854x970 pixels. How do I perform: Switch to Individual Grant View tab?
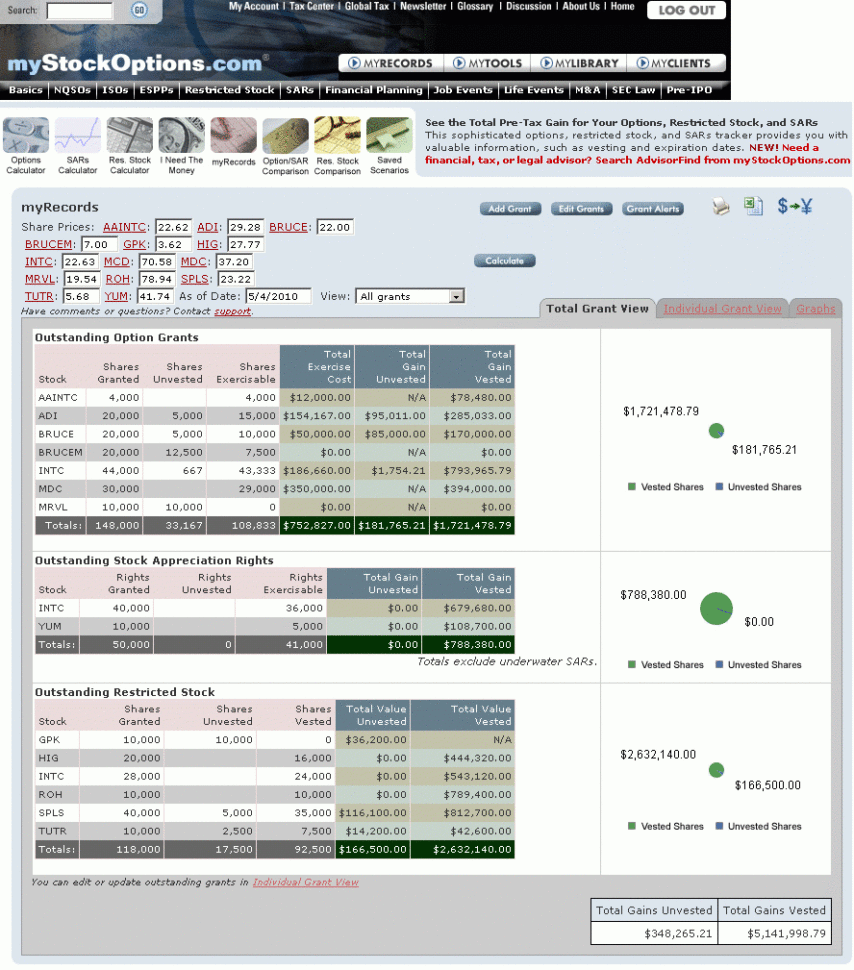pyautogui.click(x=722, y=309)
